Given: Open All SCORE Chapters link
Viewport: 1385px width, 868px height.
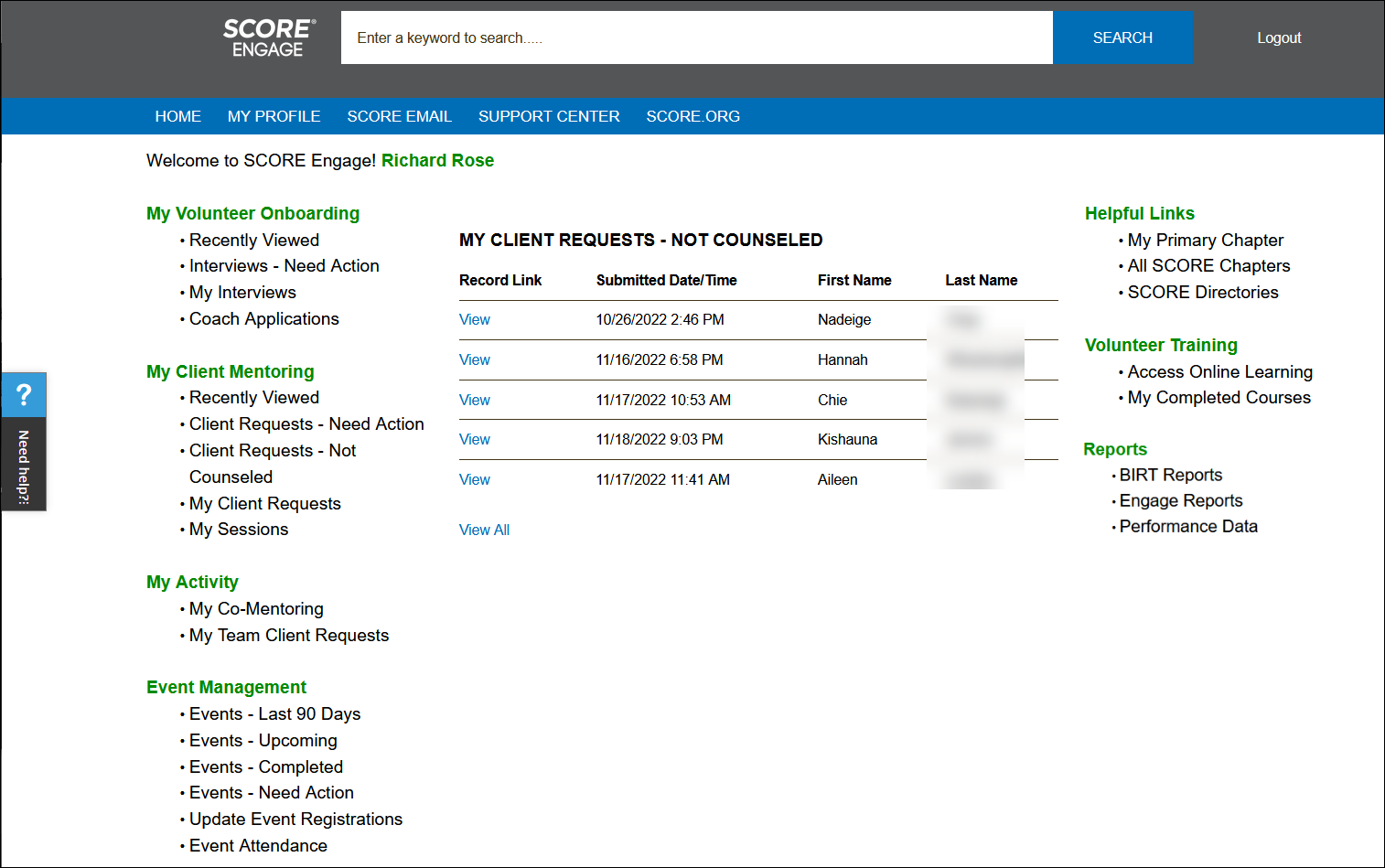Looking at the screenshot, I should (x=1208, y=265).
